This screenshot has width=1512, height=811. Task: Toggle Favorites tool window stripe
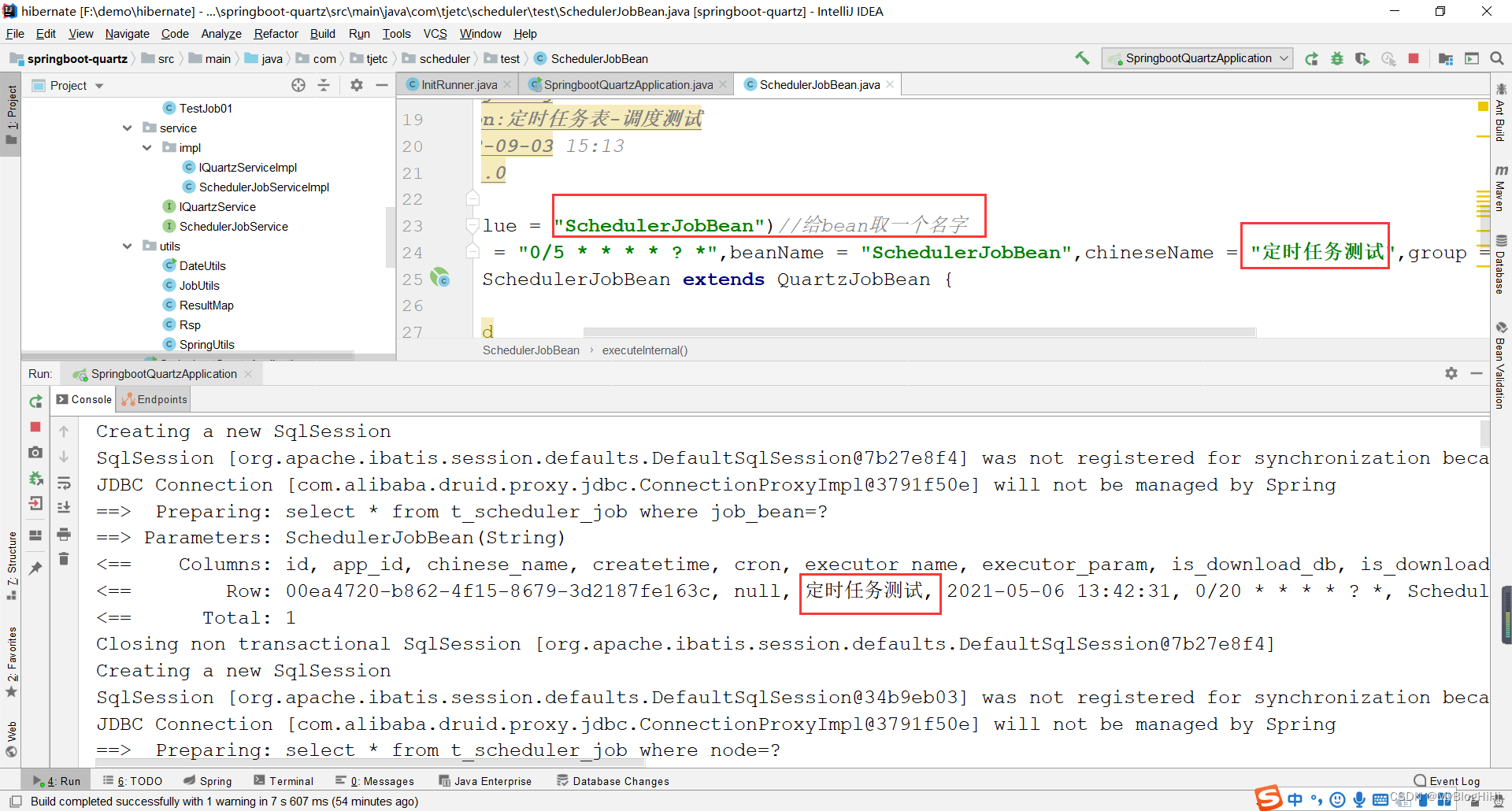[11, 661]
